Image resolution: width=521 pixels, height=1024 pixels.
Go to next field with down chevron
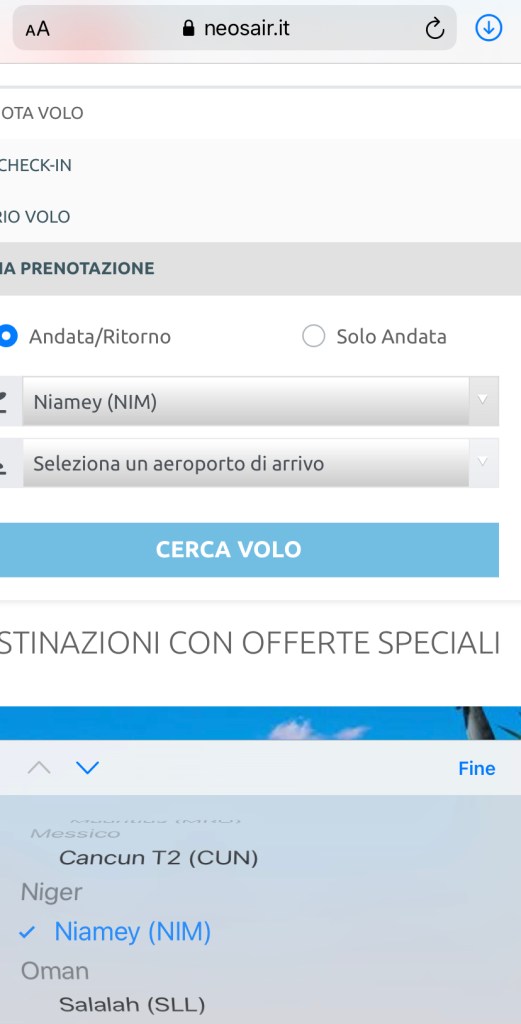pyautogui.click(x=87, y=768)
